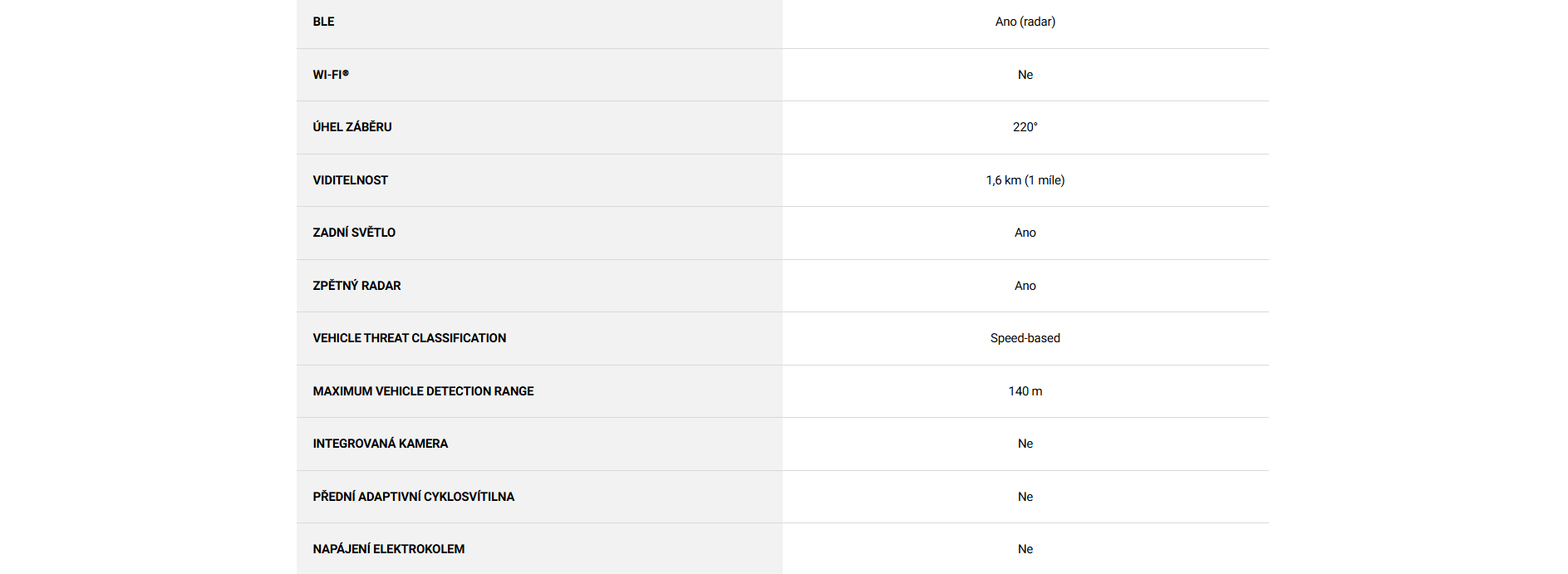1568x574 pixels.
Task: Click the 'Ne' value in WI-FI row
Action: point(1025,75)
